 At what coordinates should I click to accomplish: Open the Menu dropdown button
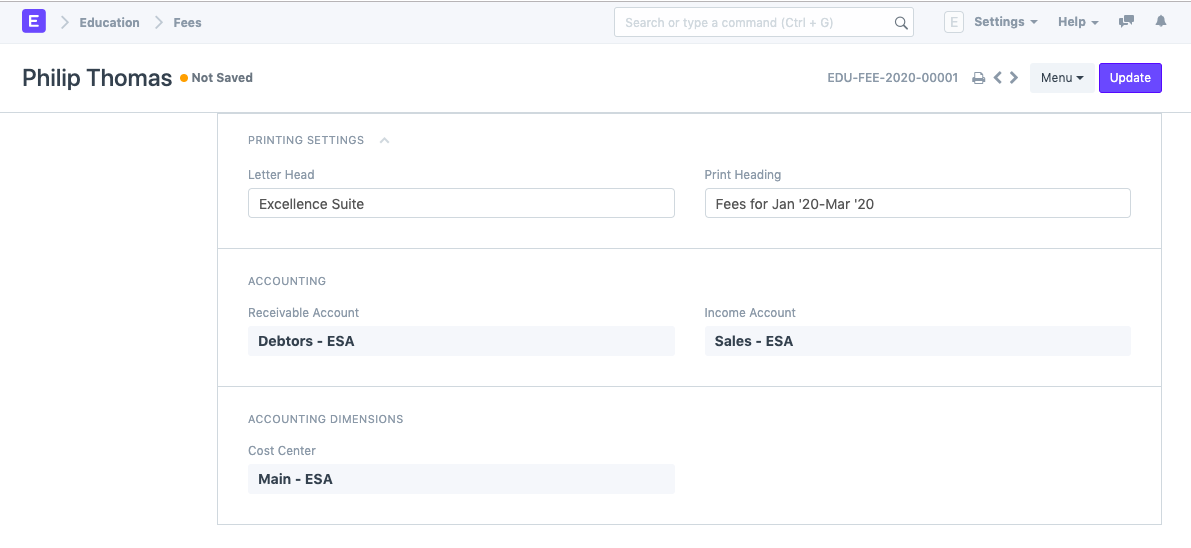(x=1062, y=78)
